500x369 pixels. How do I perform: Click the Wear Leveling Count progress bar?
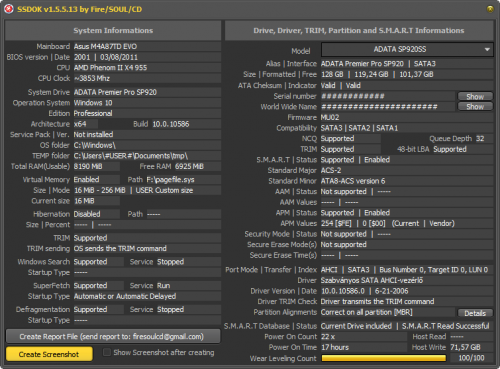pyautogui.click(x=384, y=358)
